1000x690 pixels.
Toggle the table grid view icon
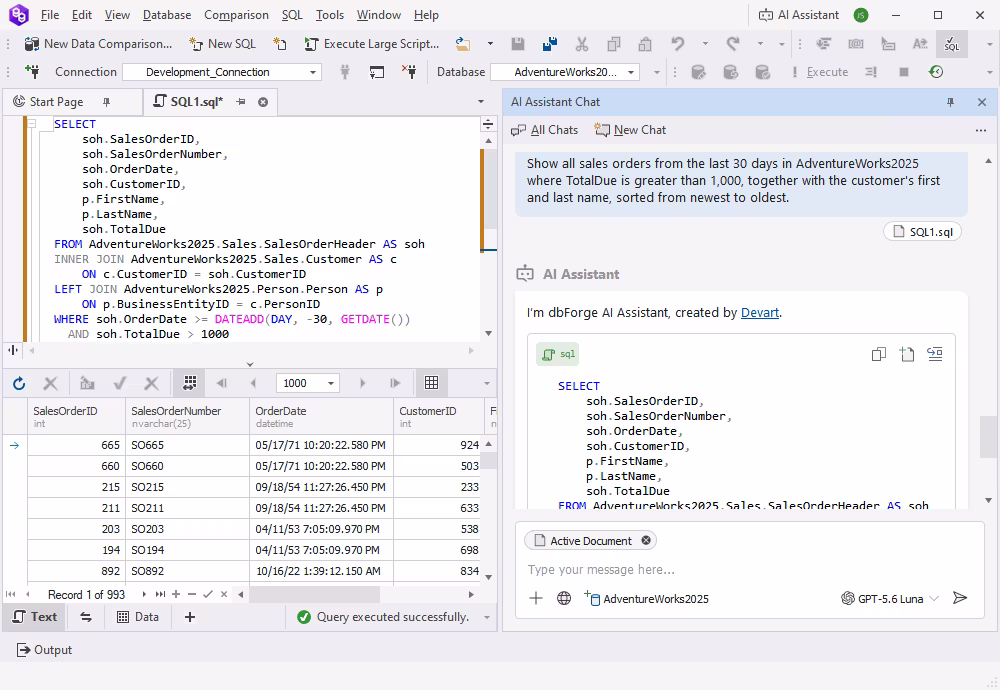432,383
